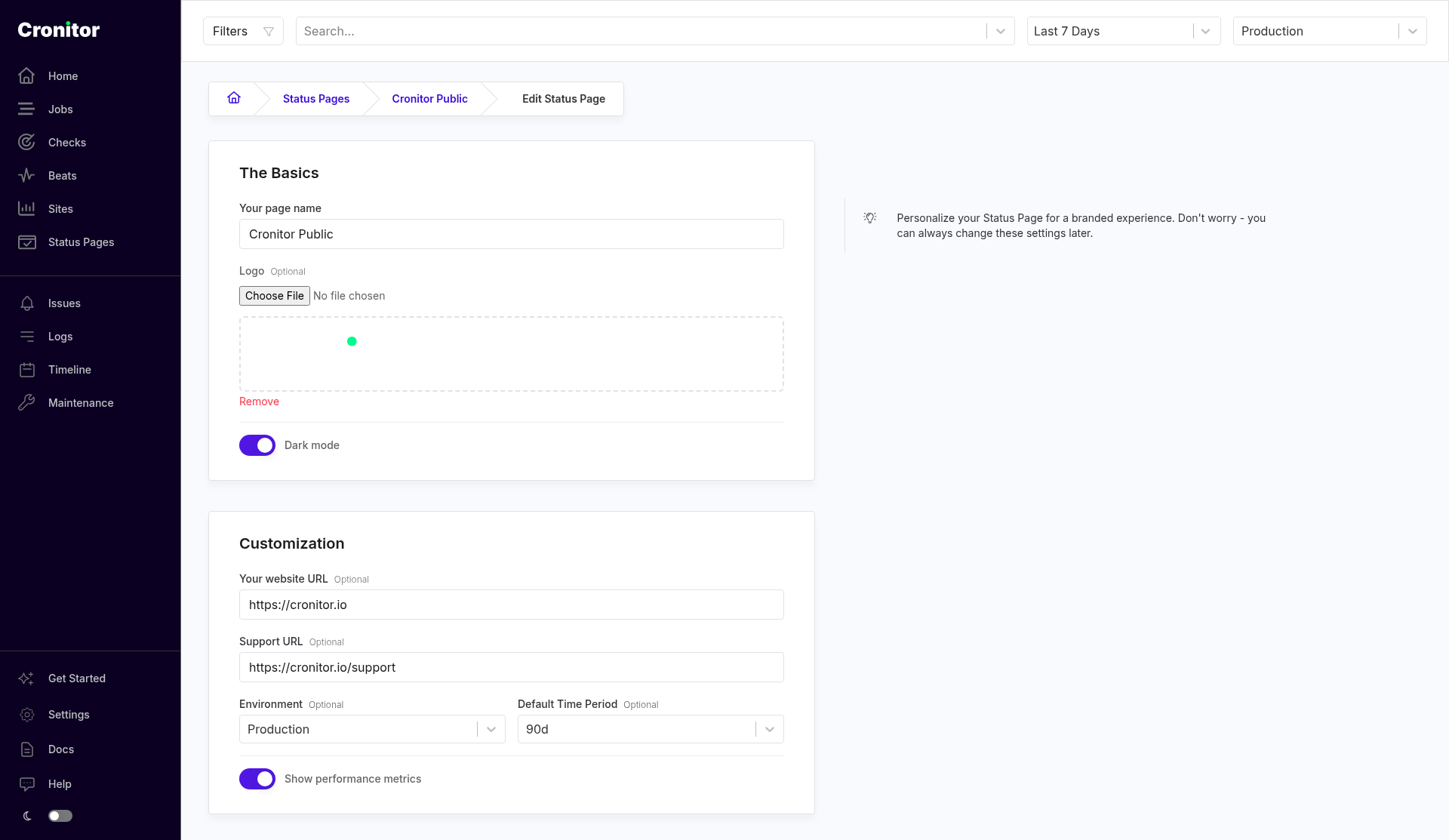Open Maintenance in the sidebar menu

(81, 403)
